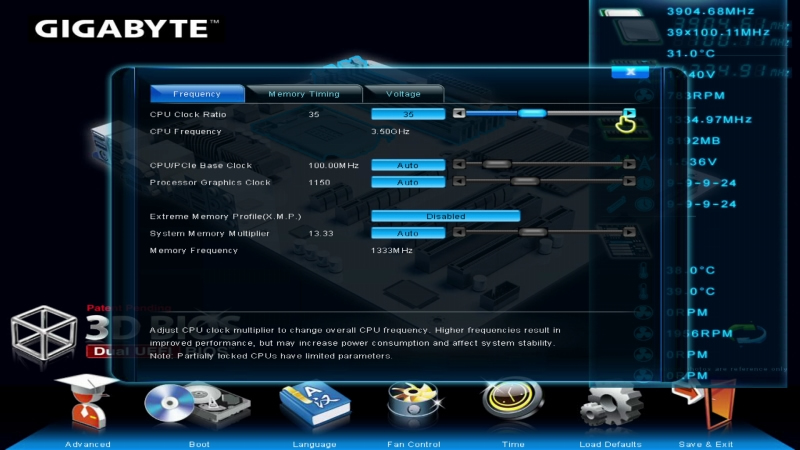
Task: Click the 3904.68MHz reading in status panel
Action: point(711,11)
